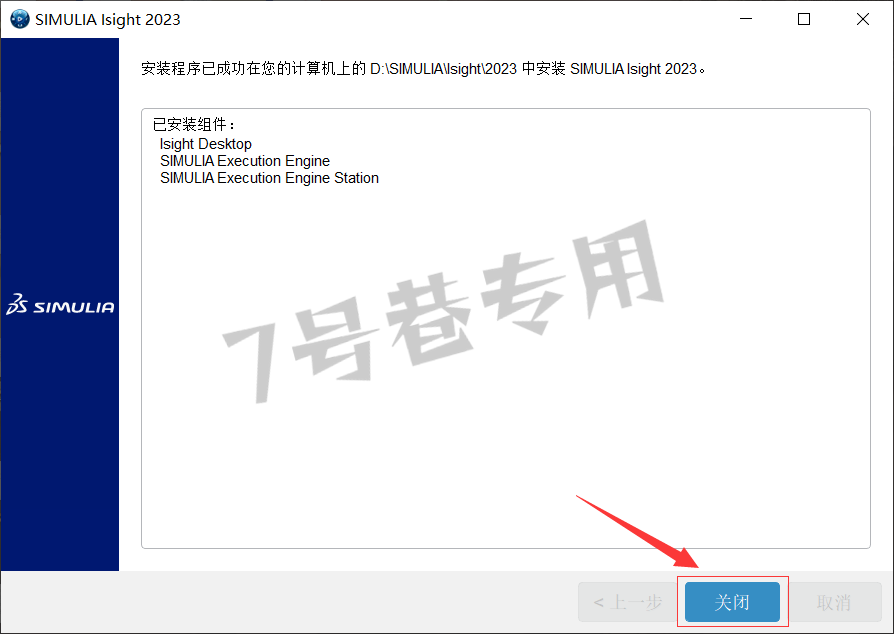The width and height of the screenshot is (894, 634).
Task: Maximize the Isight installer window
Action: tap(804, 19)
